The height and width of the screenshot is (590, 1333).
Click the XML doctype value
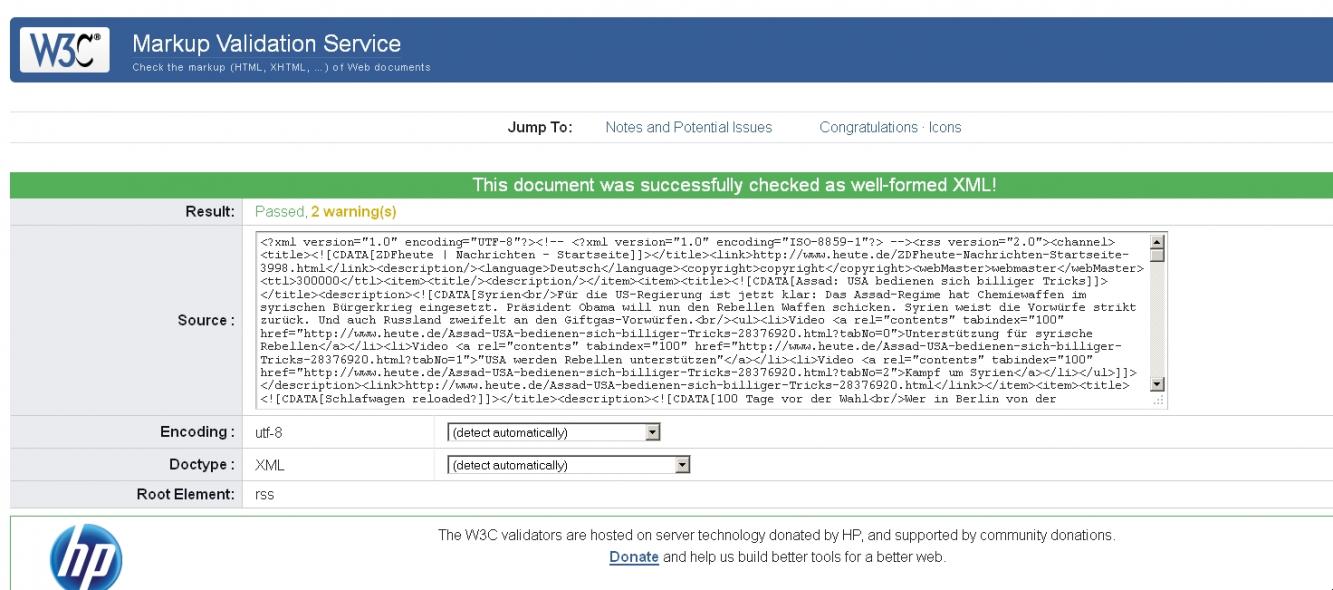point(270,466)
